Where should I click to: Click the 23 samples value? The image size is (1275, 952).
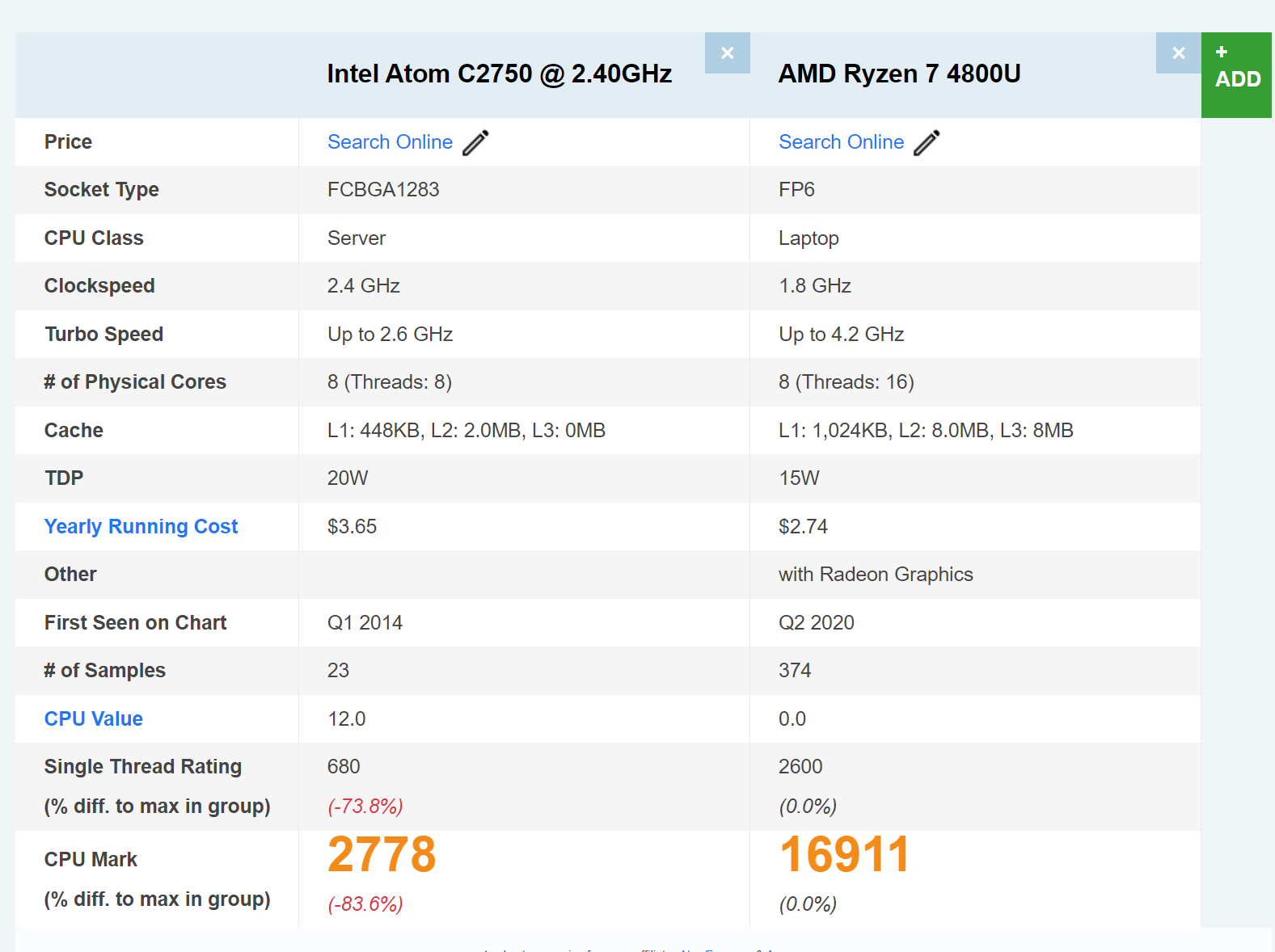click(x=338, y=671)
